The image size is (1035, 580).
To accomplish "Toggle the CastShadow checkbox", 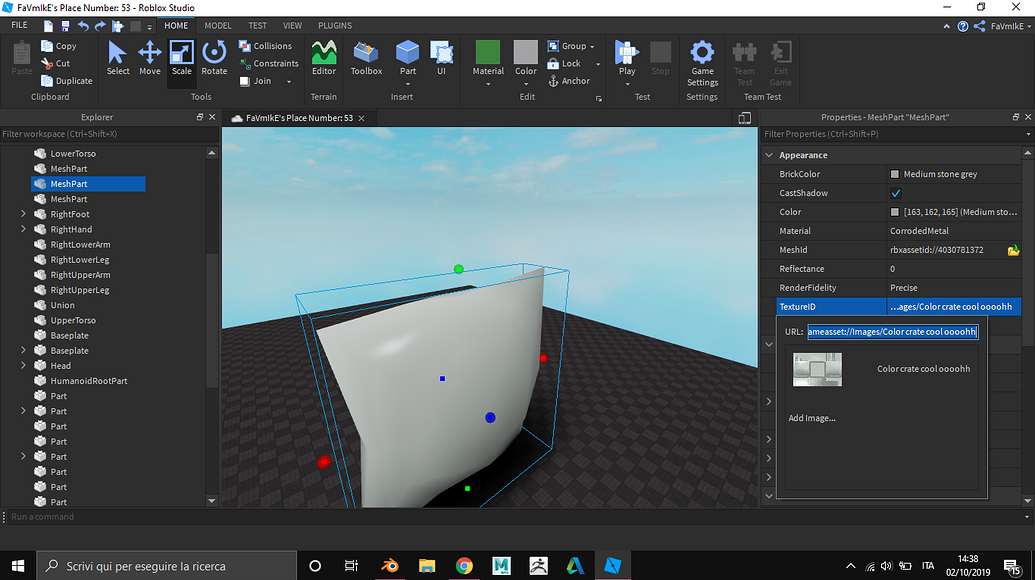I will [895, 193].
